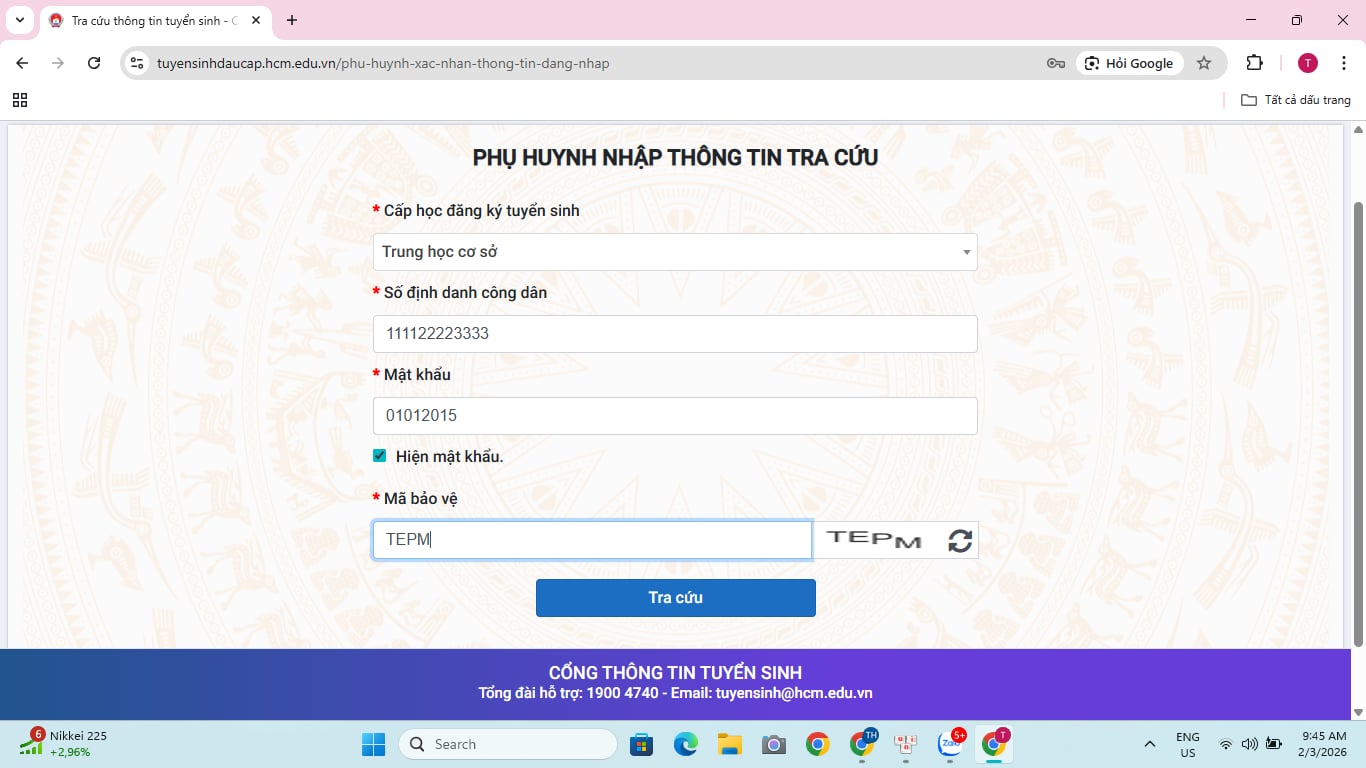Bookmark this page with the star icon
1366x768 pixels.
point(1204,63)
